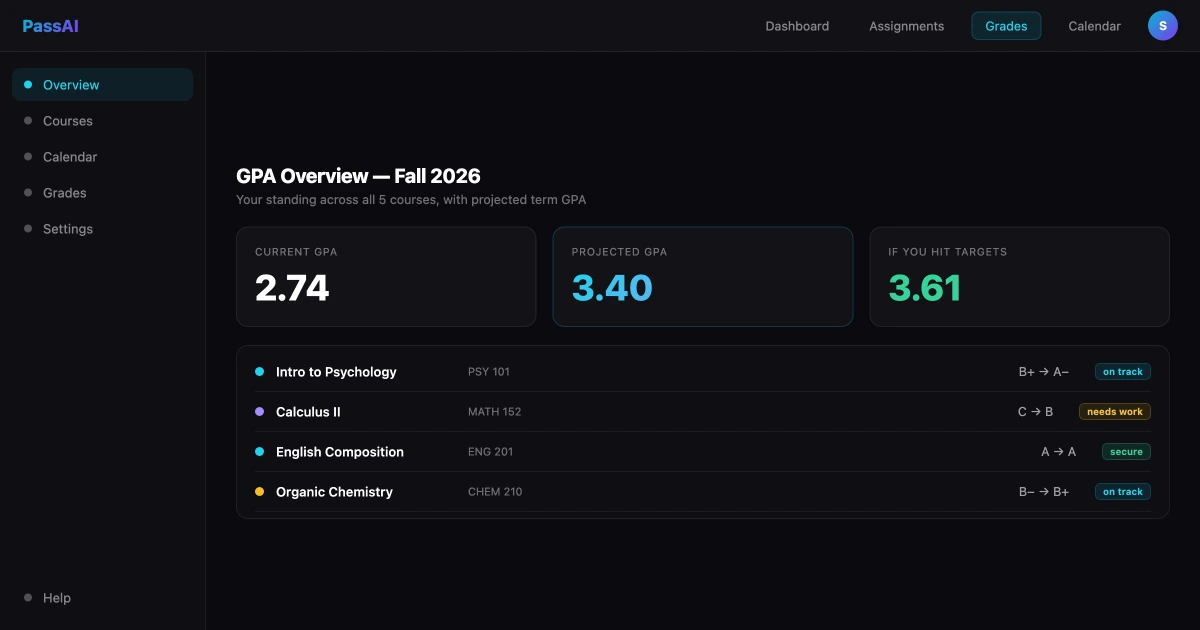Click the secure badge for English Composition
This screenshot has height=630, width=1200.
[x=1126, y=452]
